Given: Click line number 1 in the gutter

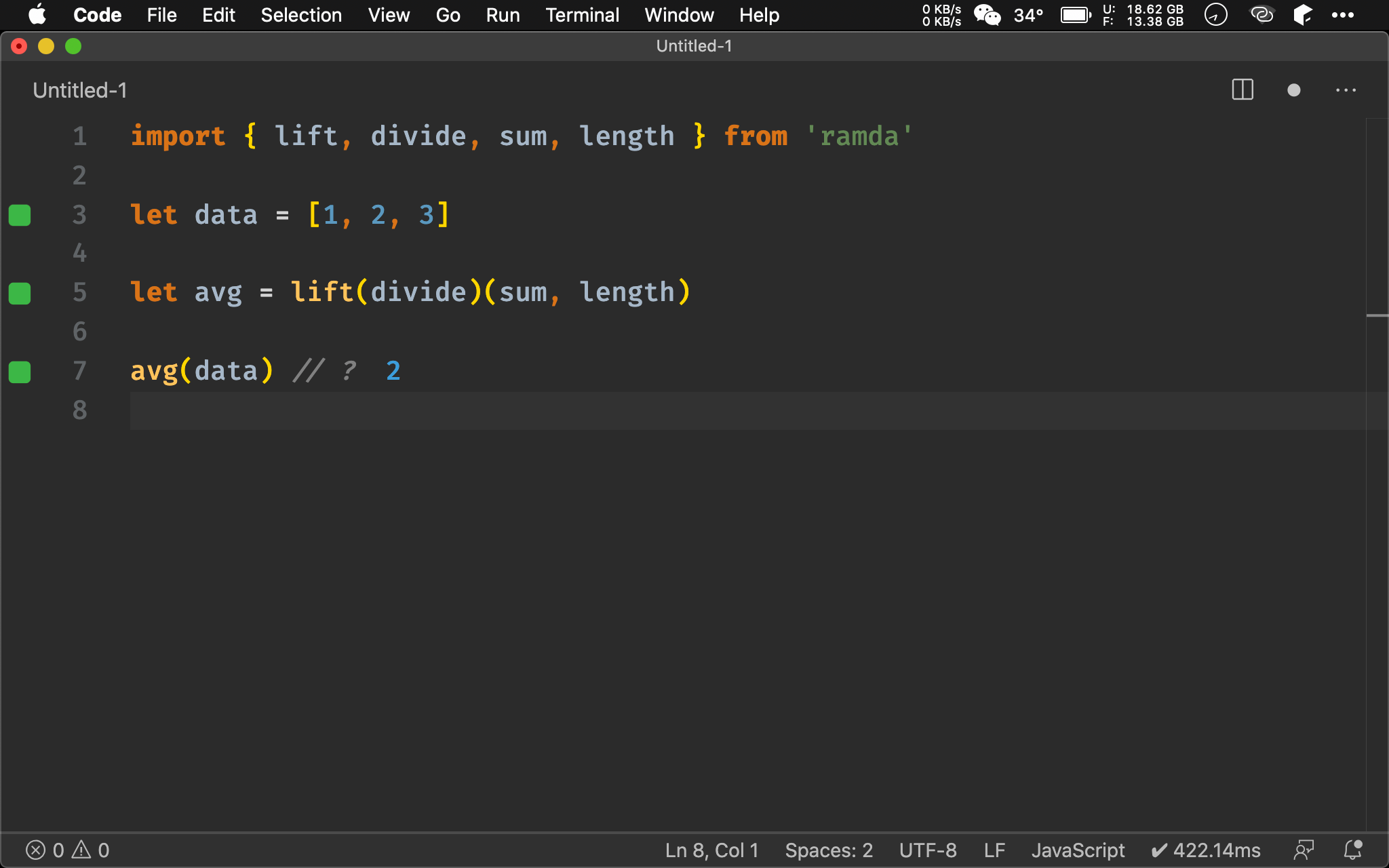Looking at the screenshot, I should tap(80, 136).
